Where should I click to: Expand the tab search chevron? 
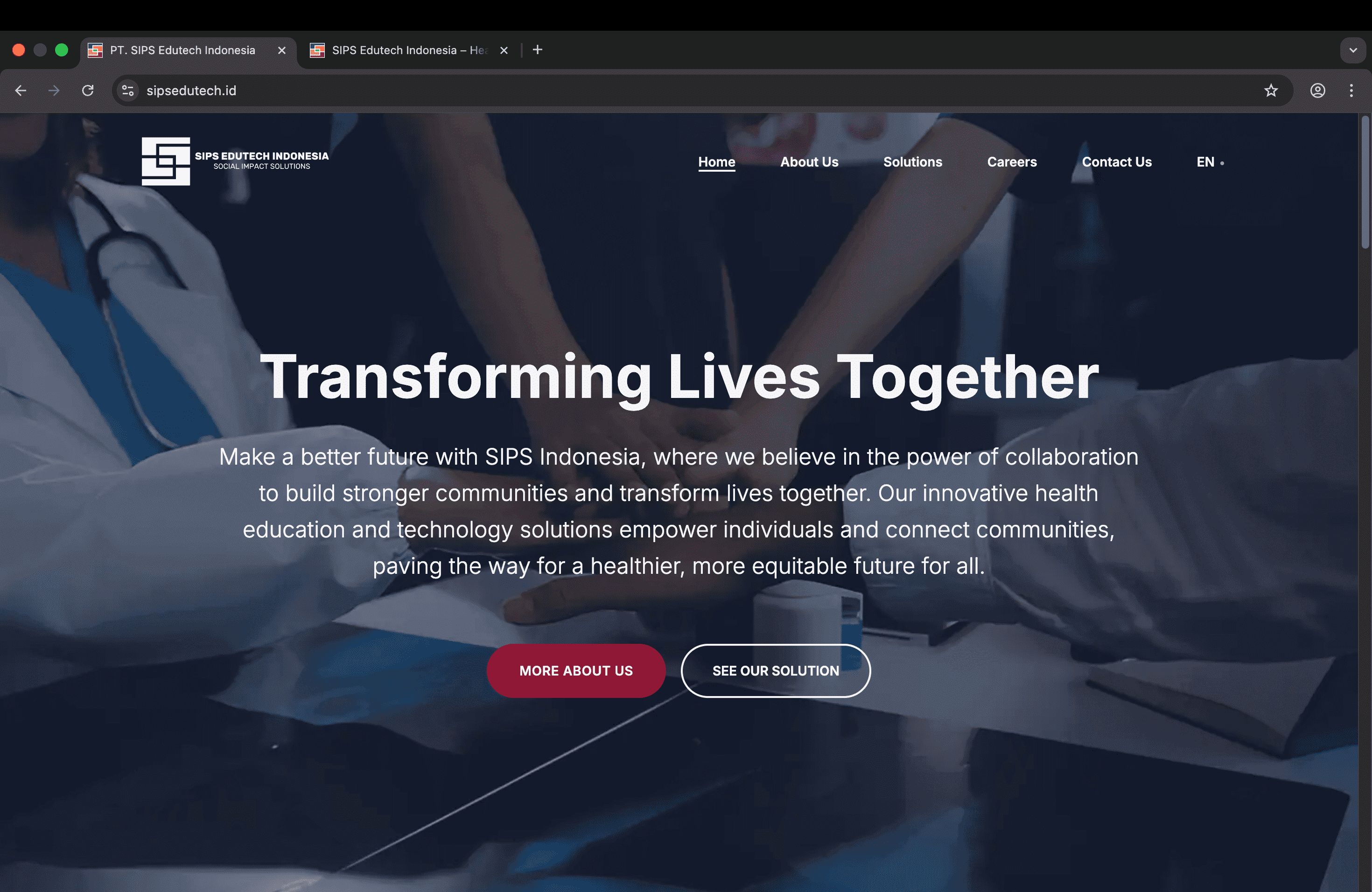[1352, 50]
